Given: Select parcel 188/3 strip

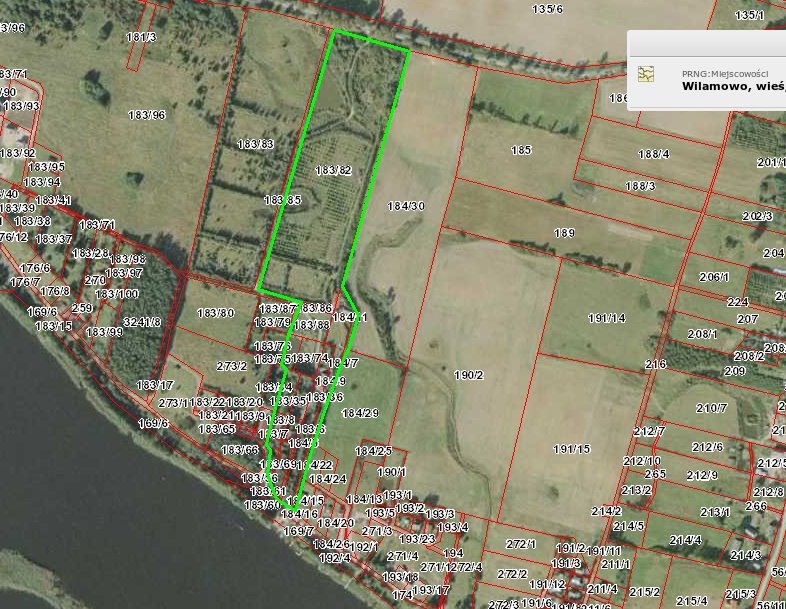Looking at the screenshot, I should (x=640, y=186).
